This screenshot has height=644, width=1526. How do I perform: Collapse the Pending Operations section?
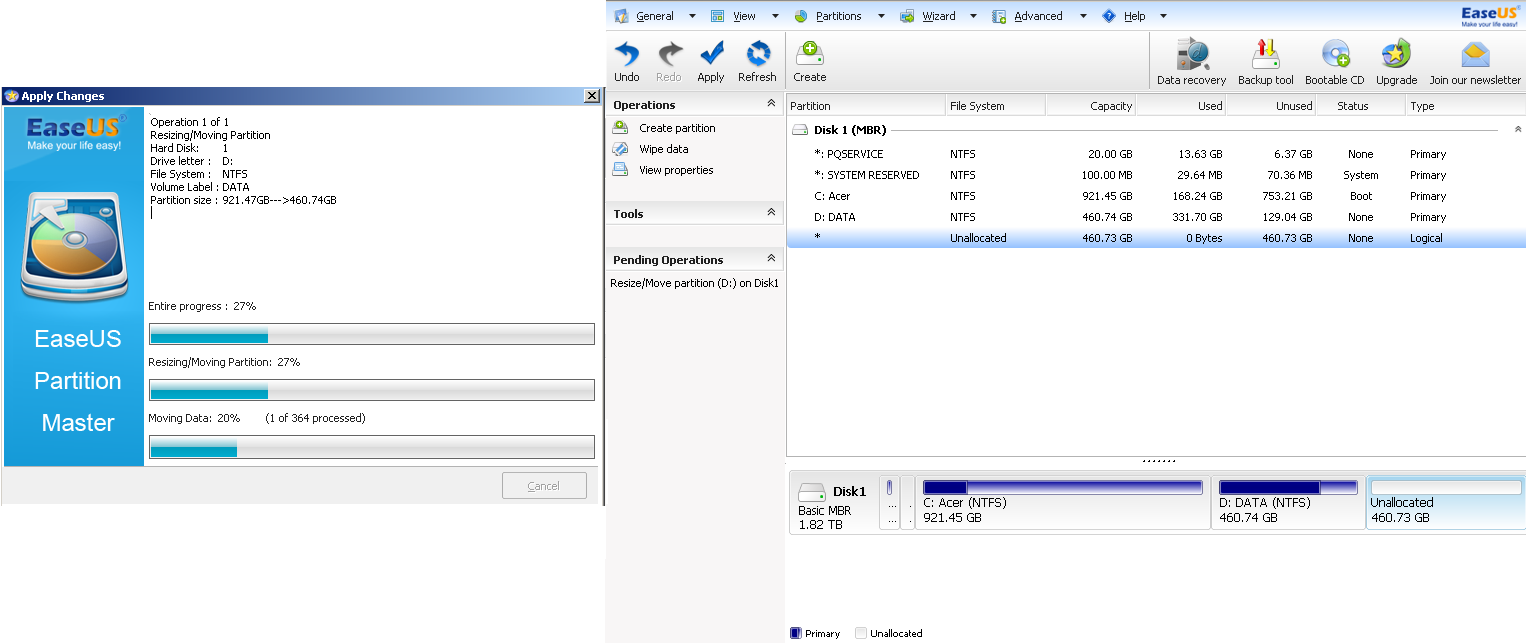[771, 259]
